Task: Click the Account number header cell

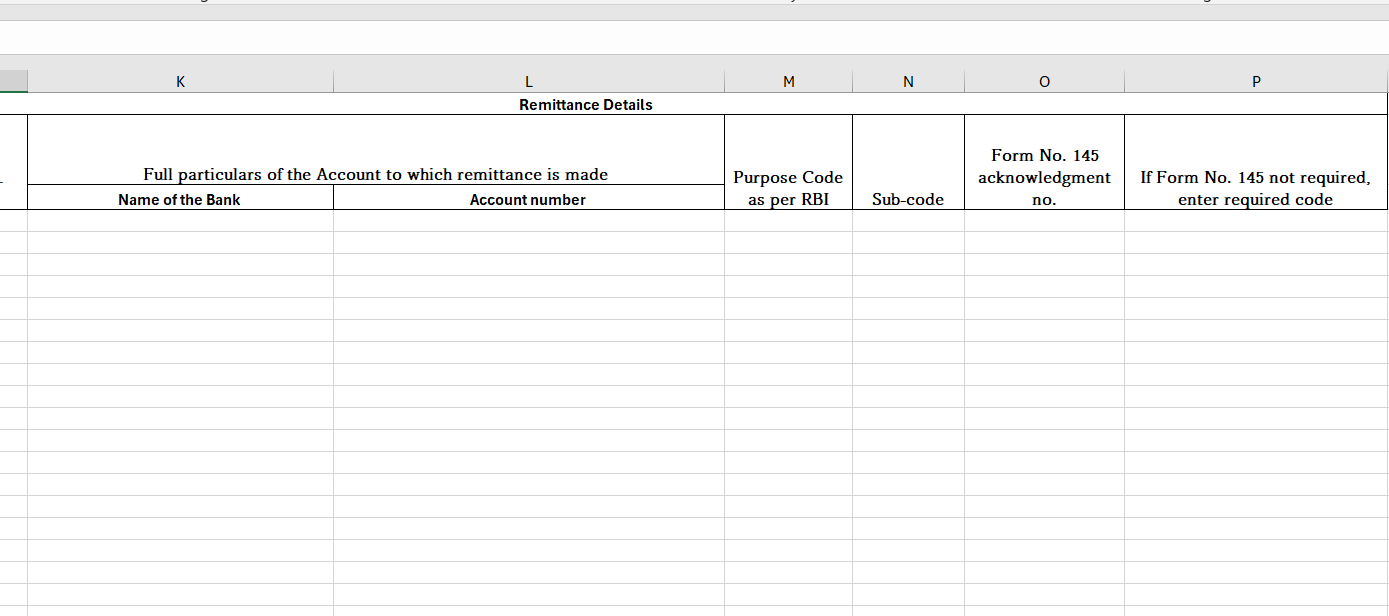Action: (x=529, y=198)
